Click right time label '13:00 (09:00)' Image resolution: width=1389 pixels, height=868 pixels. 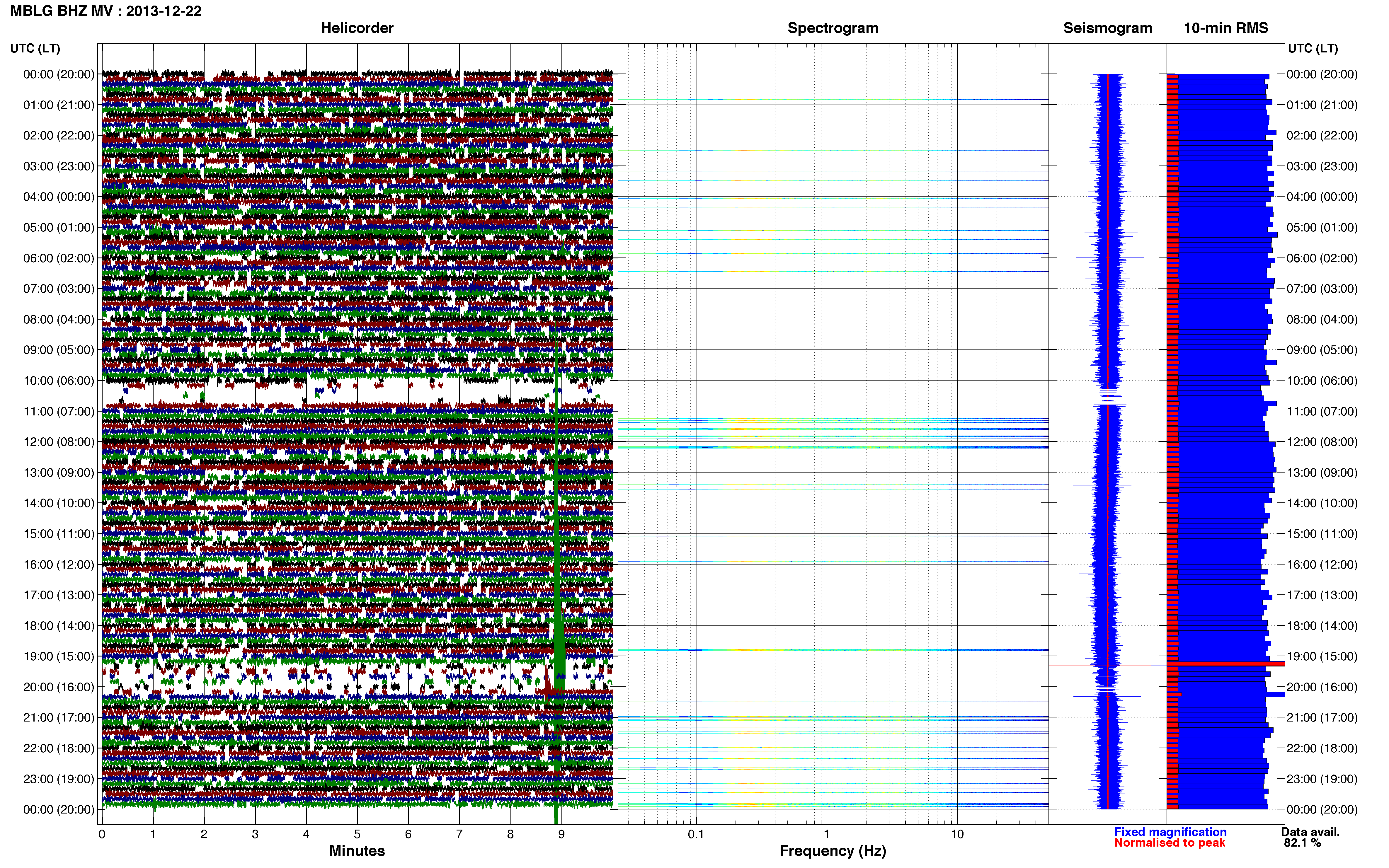1322,473
